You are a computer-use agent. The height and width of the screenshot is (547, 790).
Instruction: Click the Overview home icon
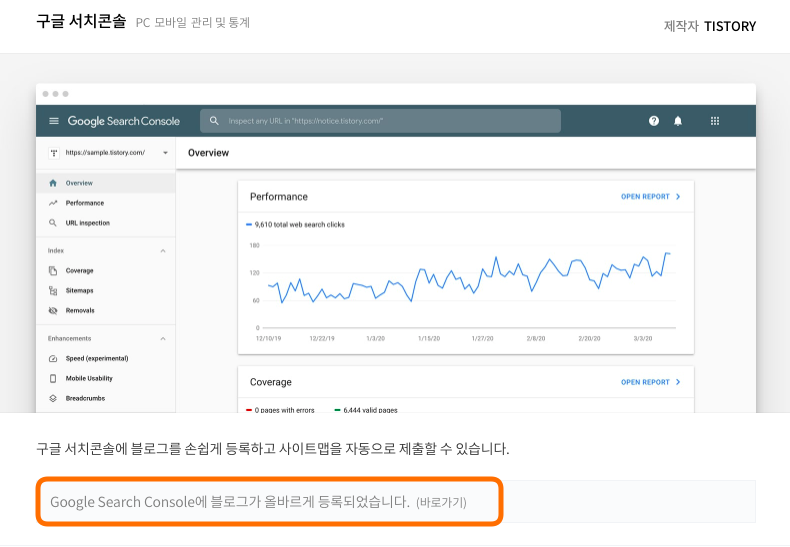point(53,183)
